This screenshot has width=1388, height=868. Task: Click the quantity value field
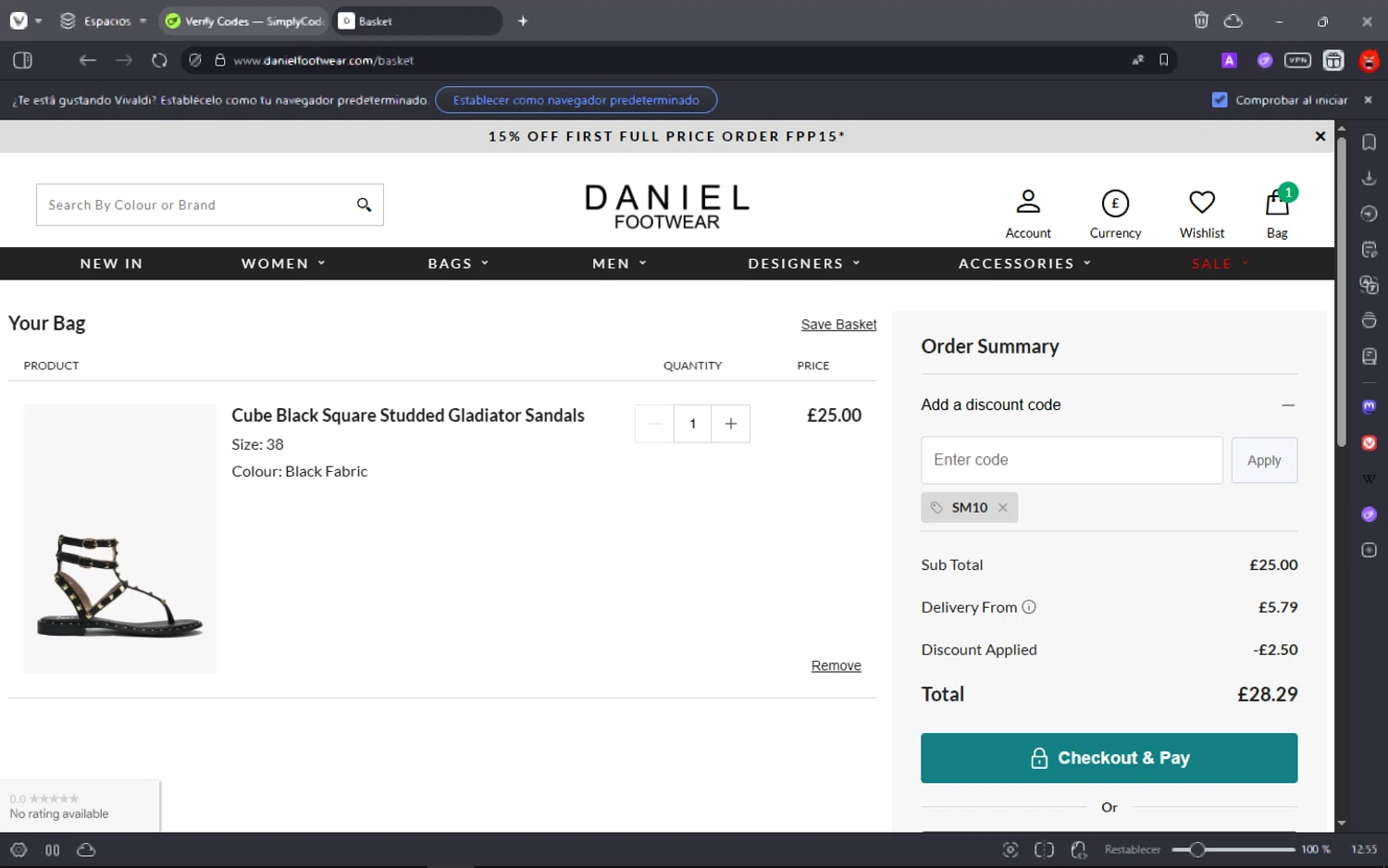pyautogui.click(x=692, y=424)
